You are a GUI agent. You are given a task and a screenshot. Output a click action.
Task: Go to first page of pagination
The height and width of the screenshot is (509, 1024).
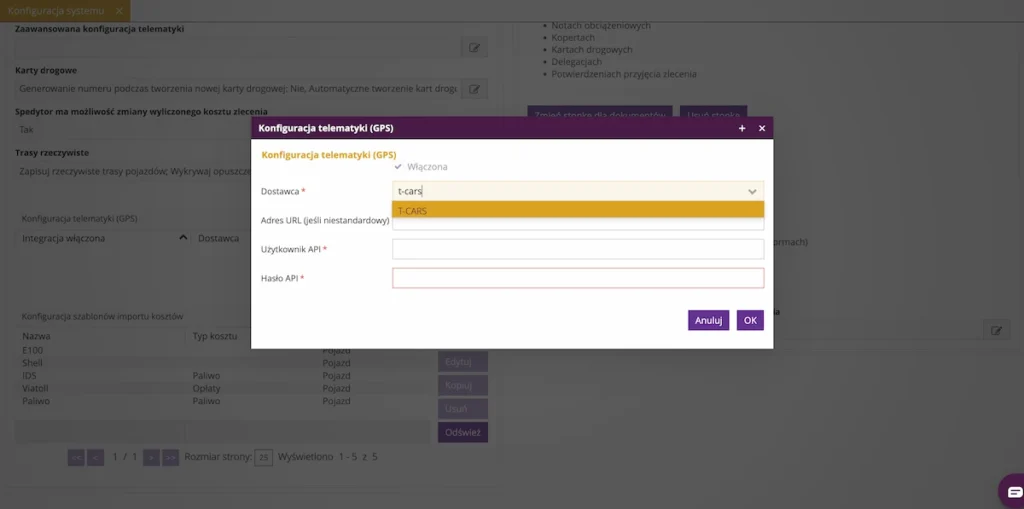point(76,457)
